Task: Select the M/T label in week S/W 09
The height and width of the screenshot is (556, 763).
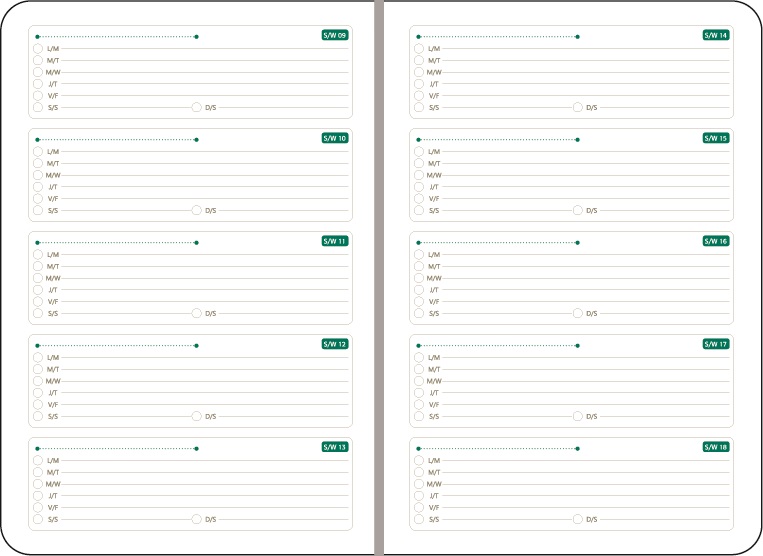Action: click(53, 61)
